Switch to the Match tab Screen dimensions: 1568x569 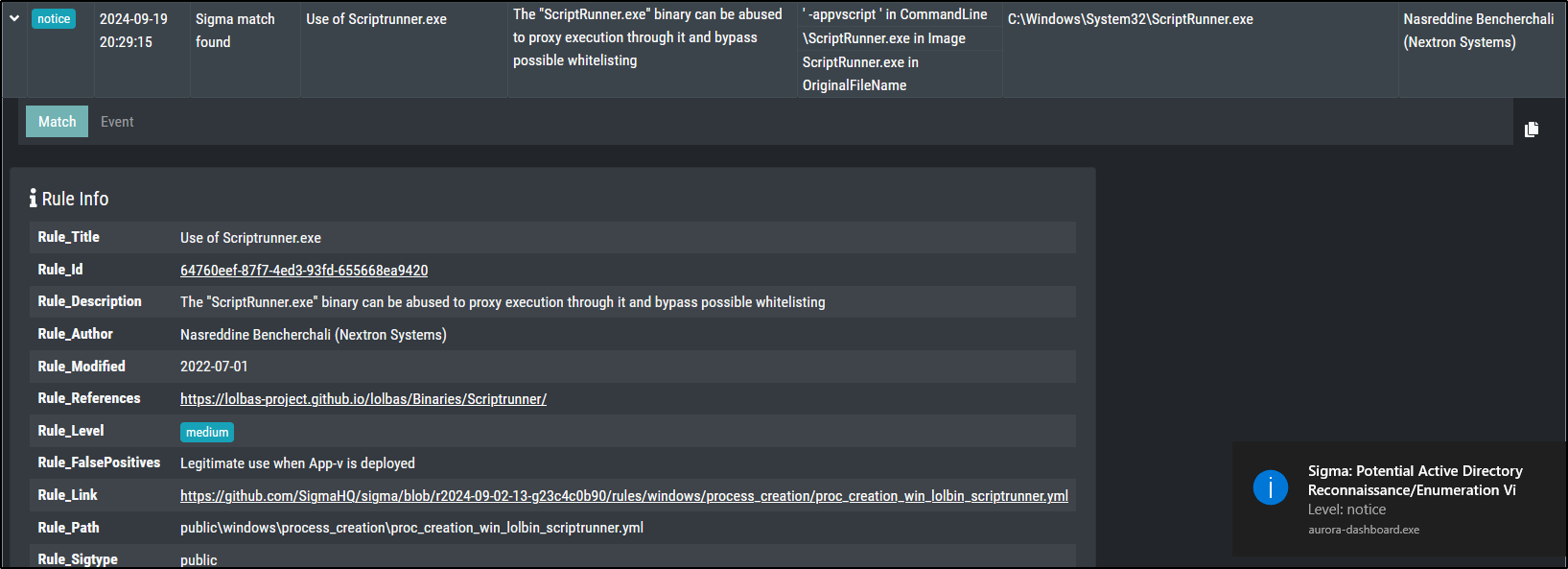tap(57, 122)
